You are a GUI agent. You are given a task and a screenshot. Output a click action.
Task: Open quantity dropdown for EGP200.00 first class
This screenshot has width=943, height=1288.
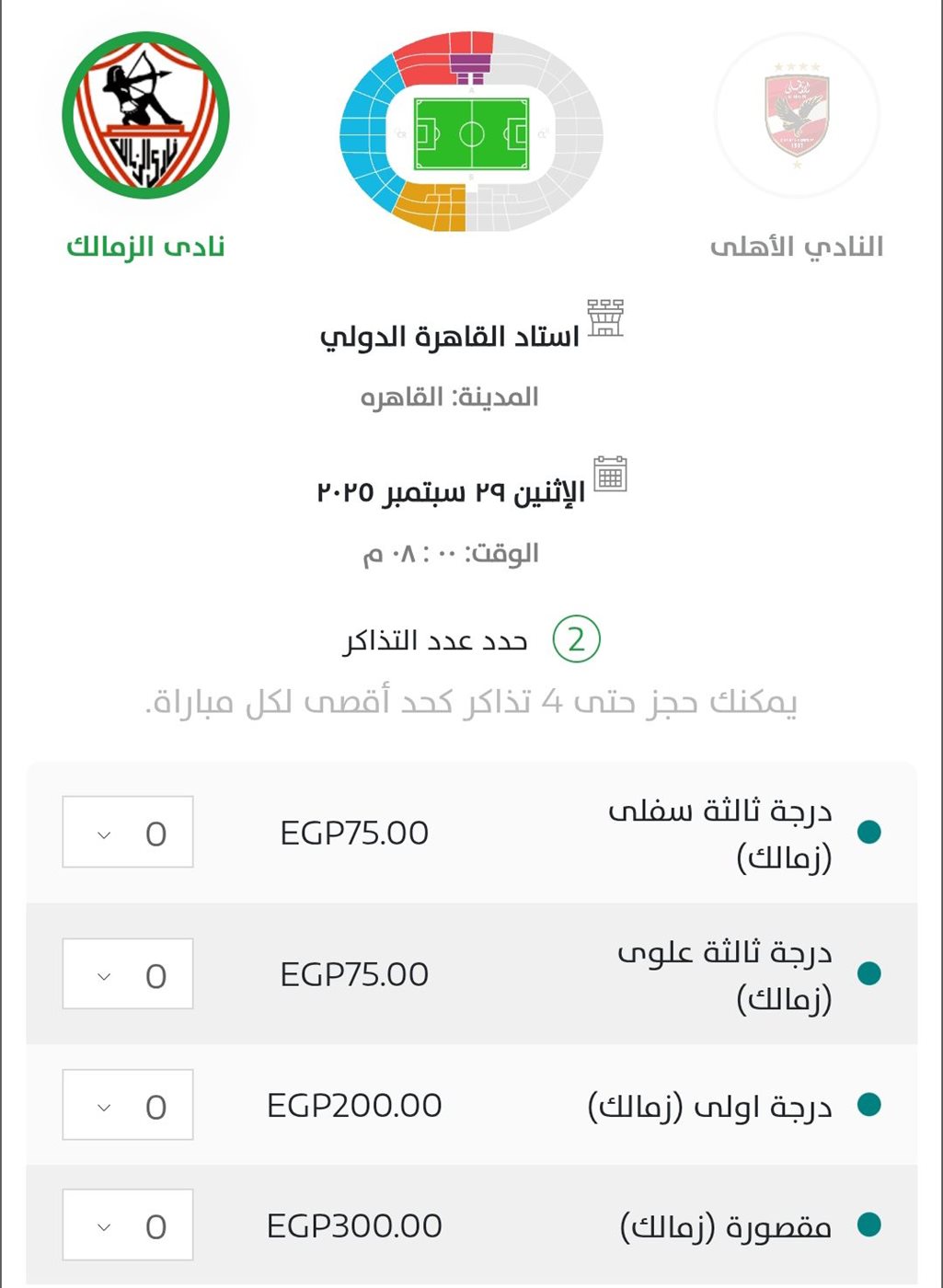coord(128,1105)
